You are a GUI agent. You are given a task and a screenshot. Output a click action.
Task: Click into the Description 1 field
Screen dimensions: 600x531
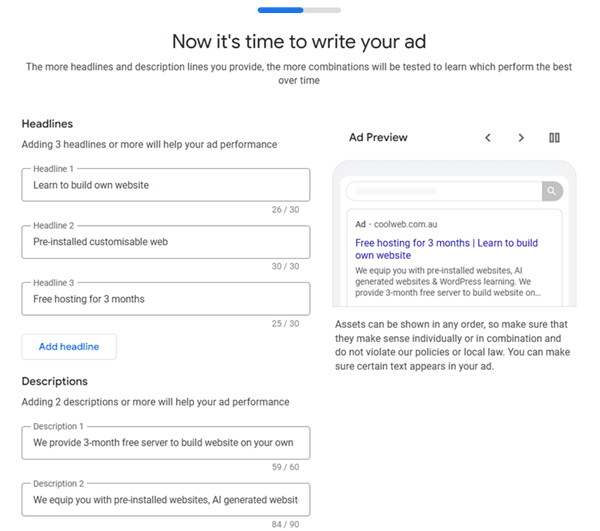[166, 442]
